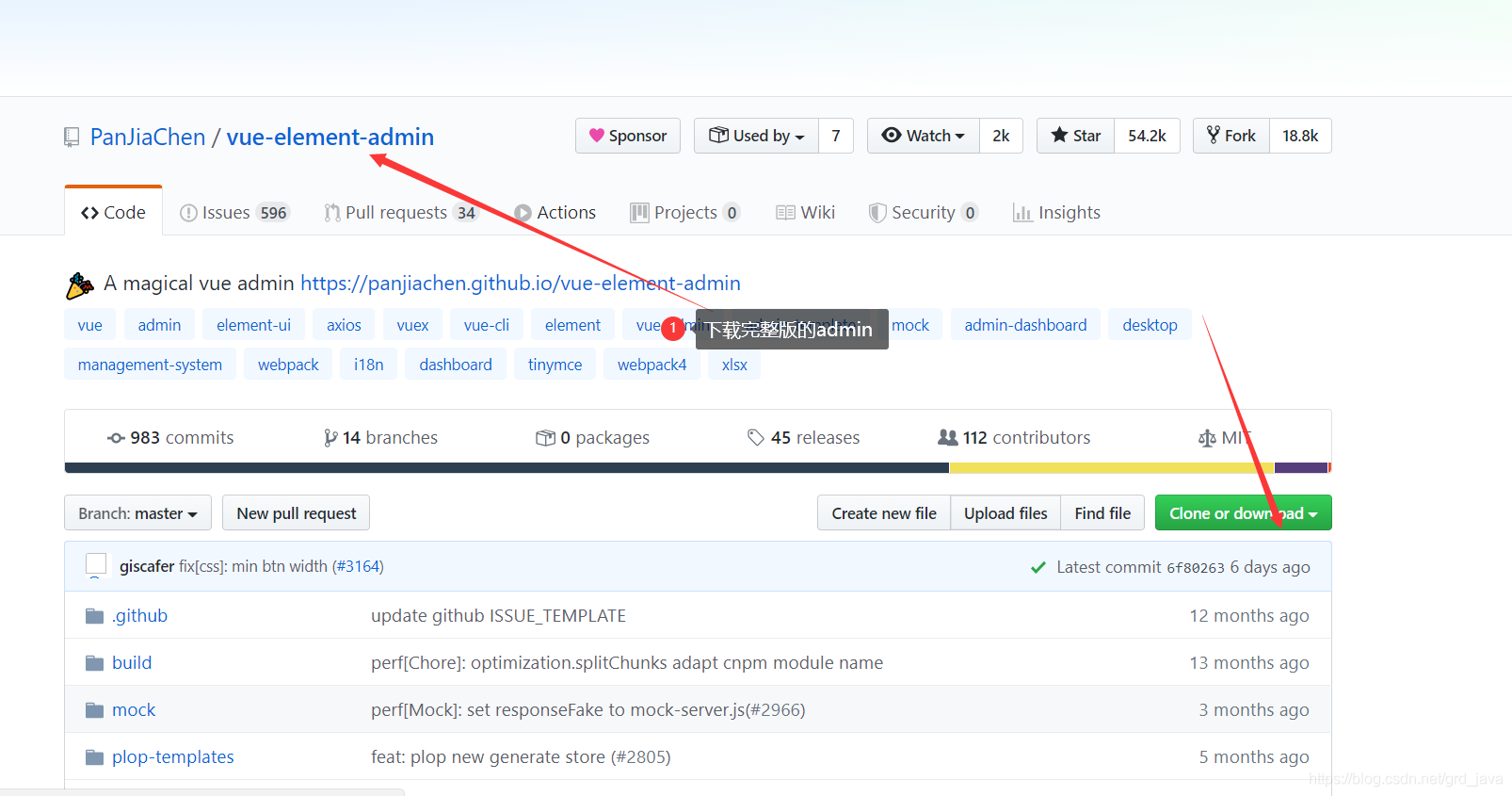Click the purple segment of the language bar

(1301, 467)
